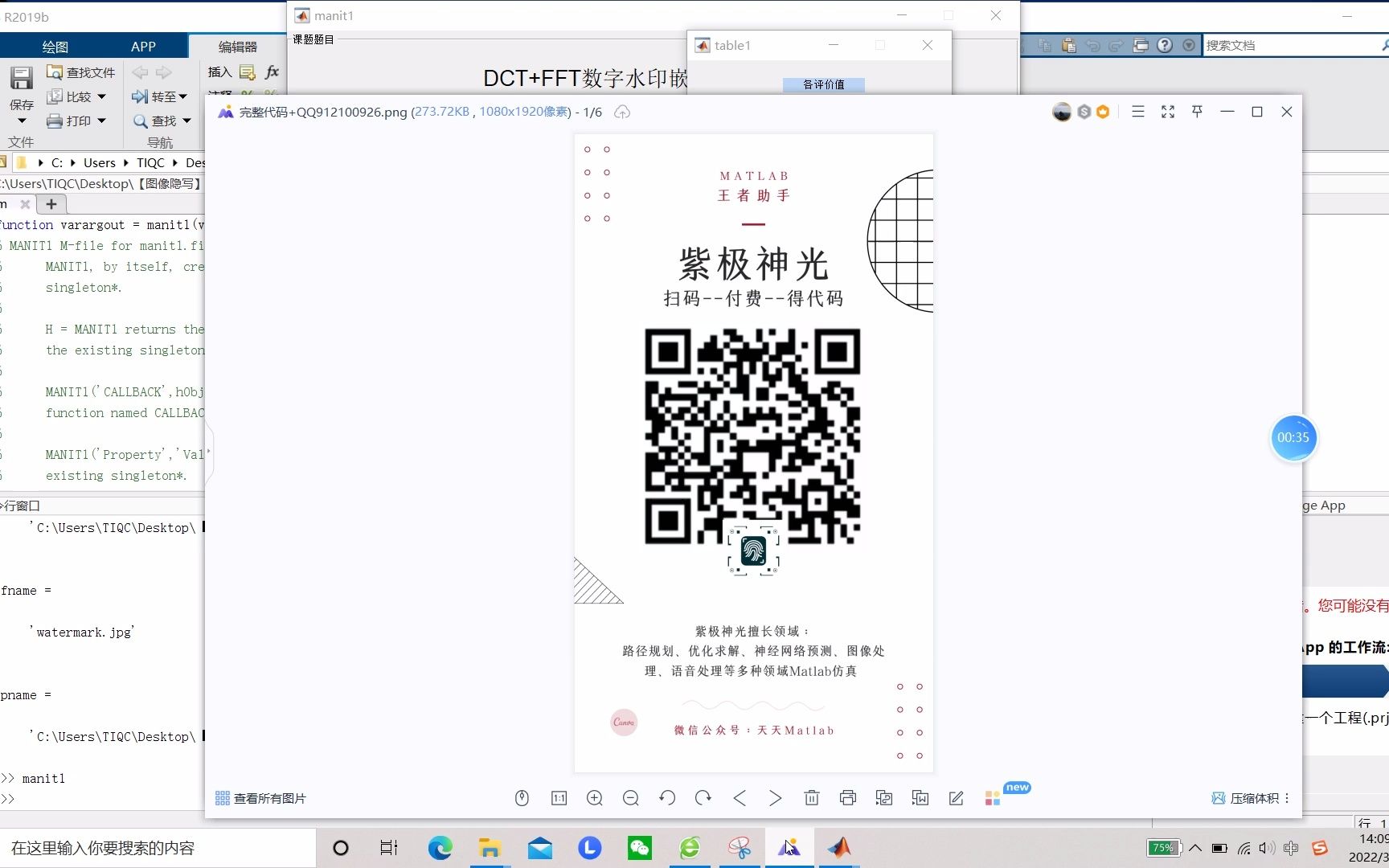The height and width of the screenshot is (868, 1389).
Task: Open MATLAB from the taskbar
Action: click(839, 848)
